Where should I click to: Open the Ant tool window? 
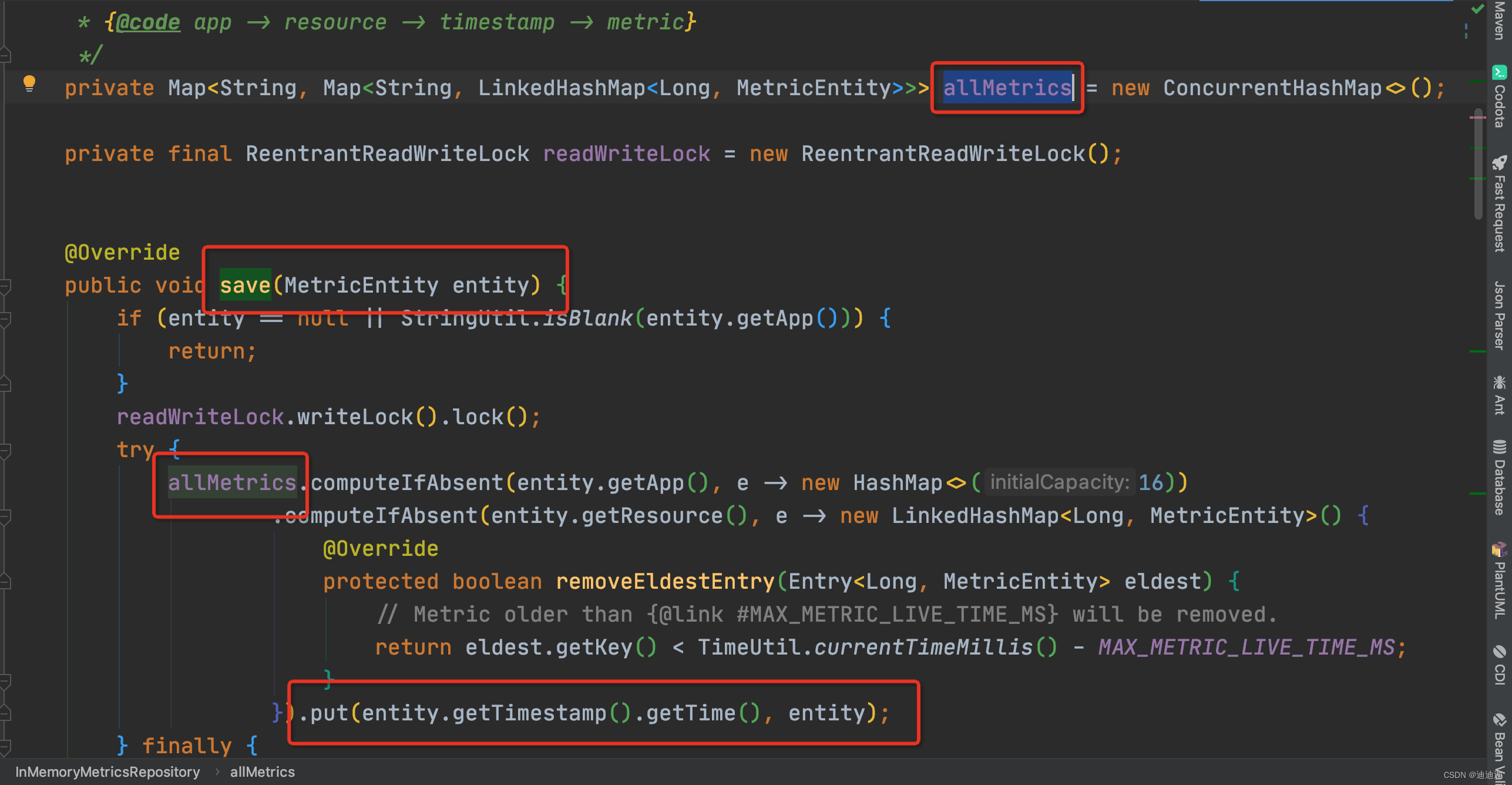click(x=1500, y=395)
